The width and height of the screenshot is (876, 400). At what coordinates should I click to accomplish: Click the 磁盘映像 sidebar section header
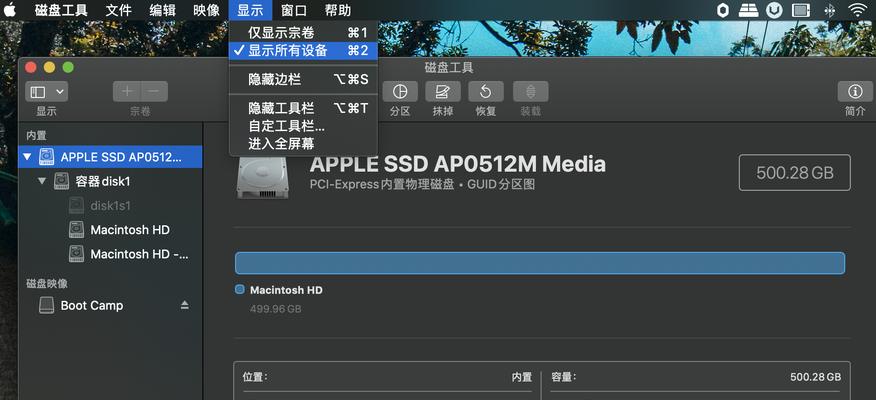click(x=47, y=283)
